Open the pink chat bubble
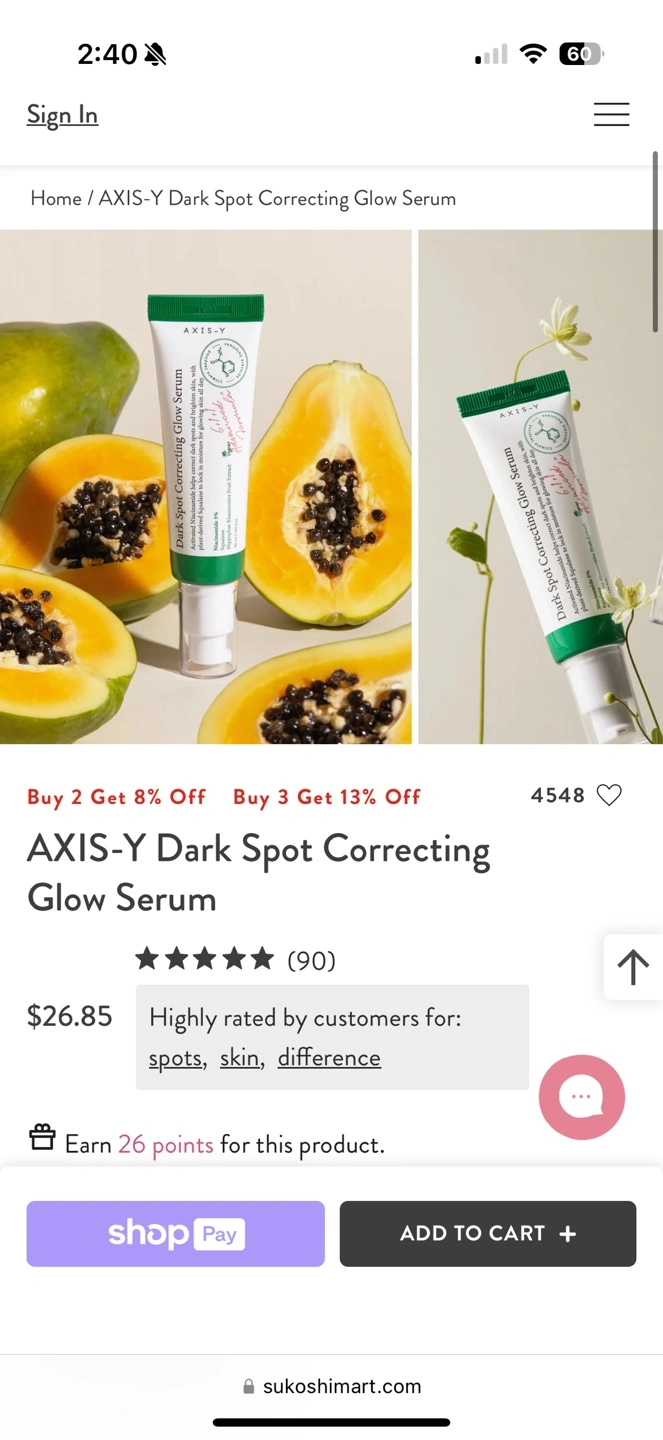This screenshot has height=1440, width=663. click(582, 1097)
